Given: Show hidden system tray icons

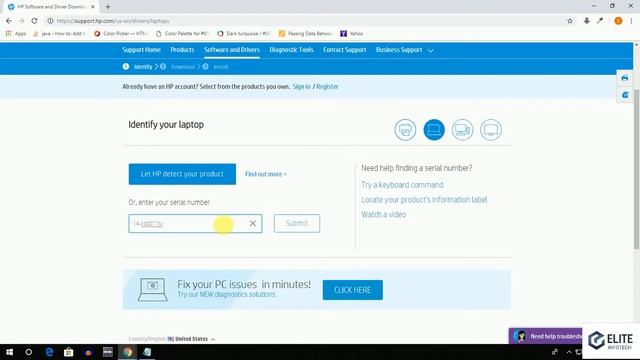Looking at the screenshot, I should tap(569, 352).
